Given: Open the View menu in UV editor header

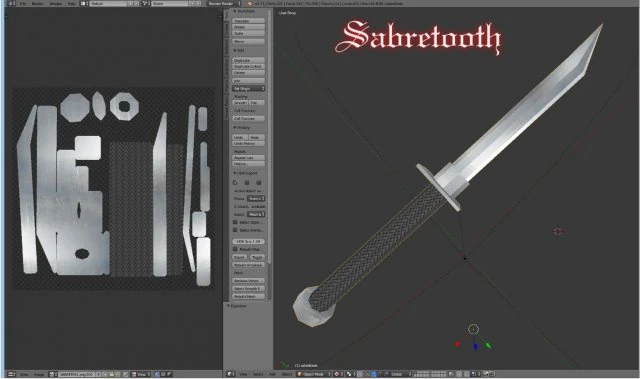Looking at the screenshot, I should 24,374.
